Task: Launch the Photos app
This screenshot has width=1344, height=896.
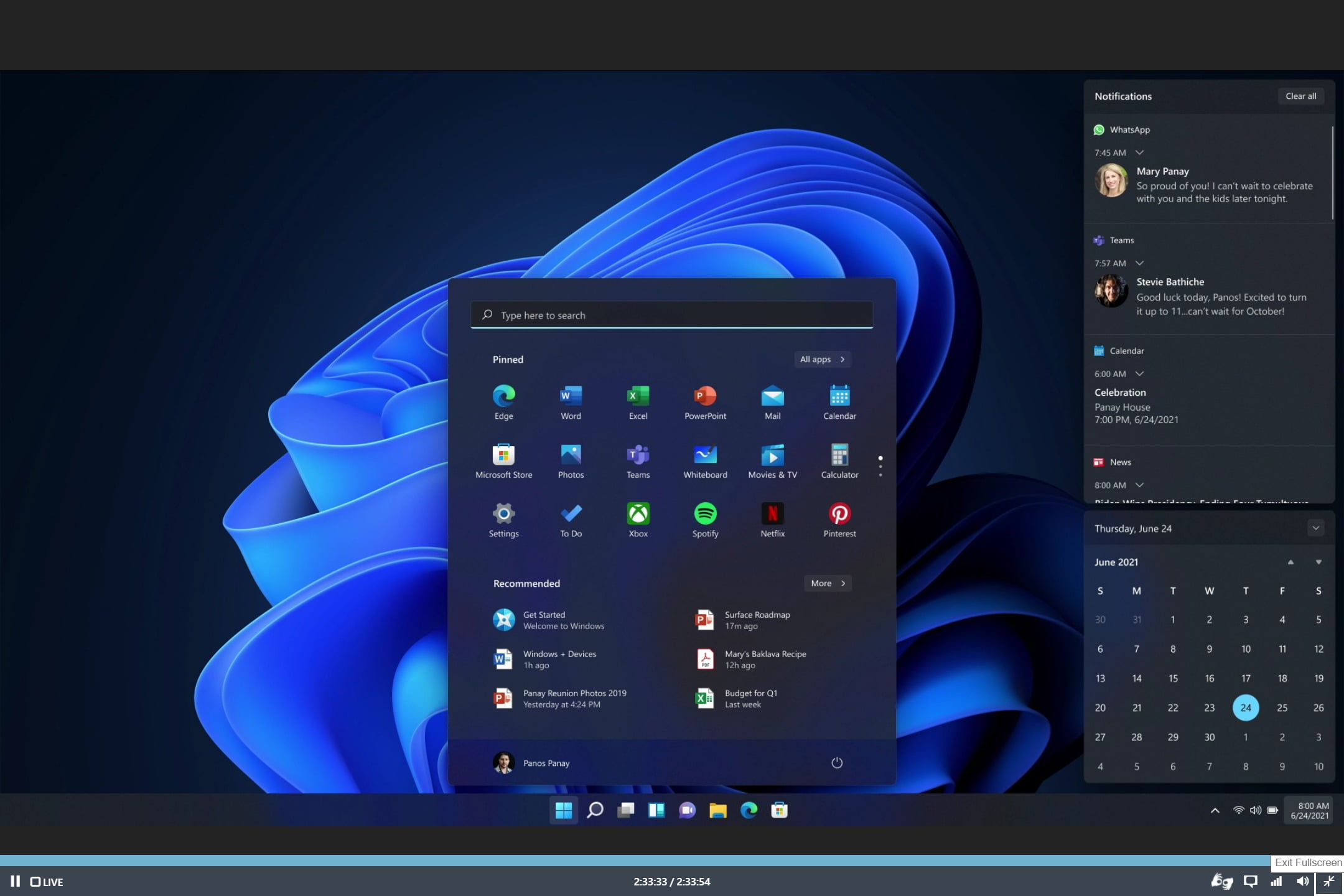Action: 571,461
